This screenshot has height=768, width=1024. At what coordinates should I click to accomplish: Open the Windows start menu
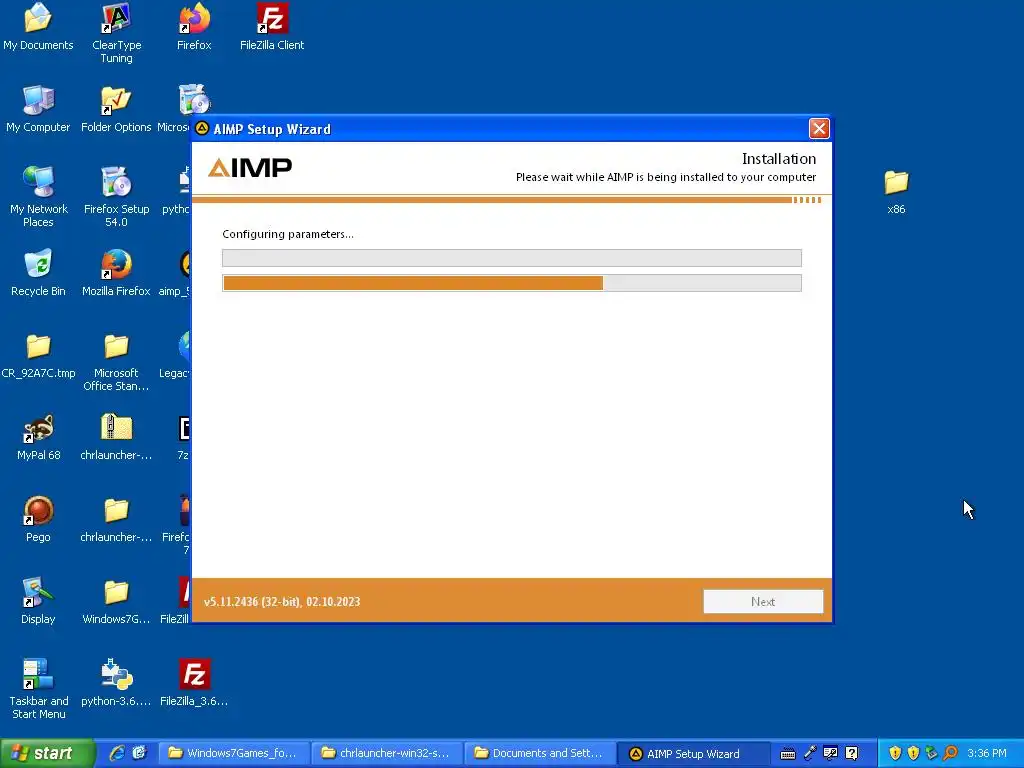(46, 753)
